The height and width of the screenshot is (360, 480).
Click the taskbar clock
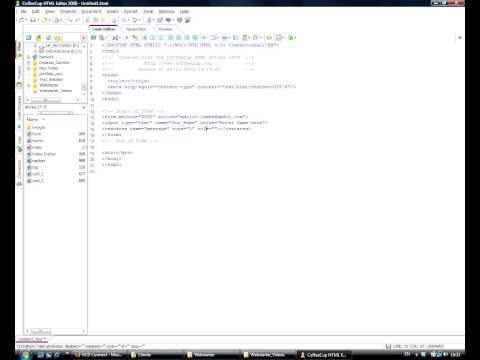click(455, 354)
